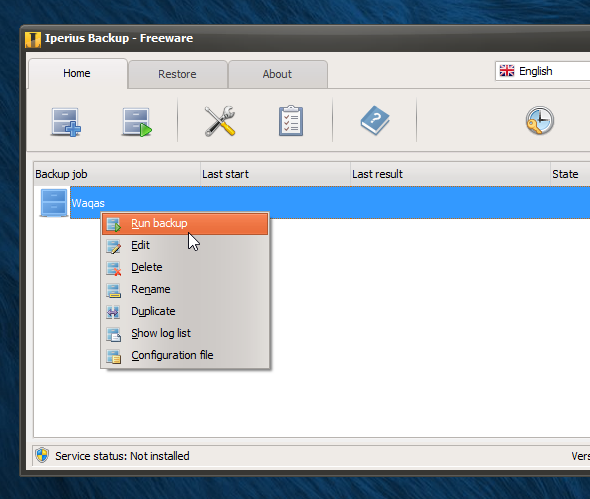Screen dimensions: 590x499
Task: Click Service status: Not installed text
Action: [122, 456]
